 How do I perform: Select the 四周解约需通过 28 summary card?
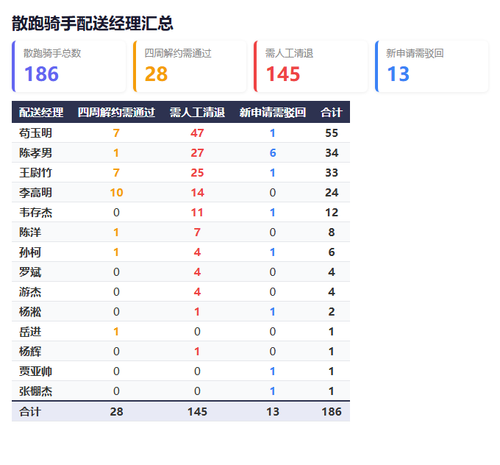(190, 66)
